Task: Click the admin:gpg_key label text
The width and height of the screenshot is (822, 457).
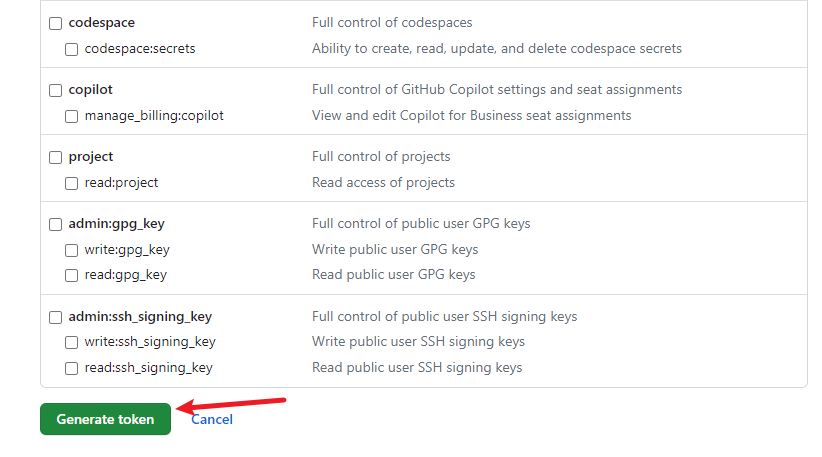Action: pos(116,224)
